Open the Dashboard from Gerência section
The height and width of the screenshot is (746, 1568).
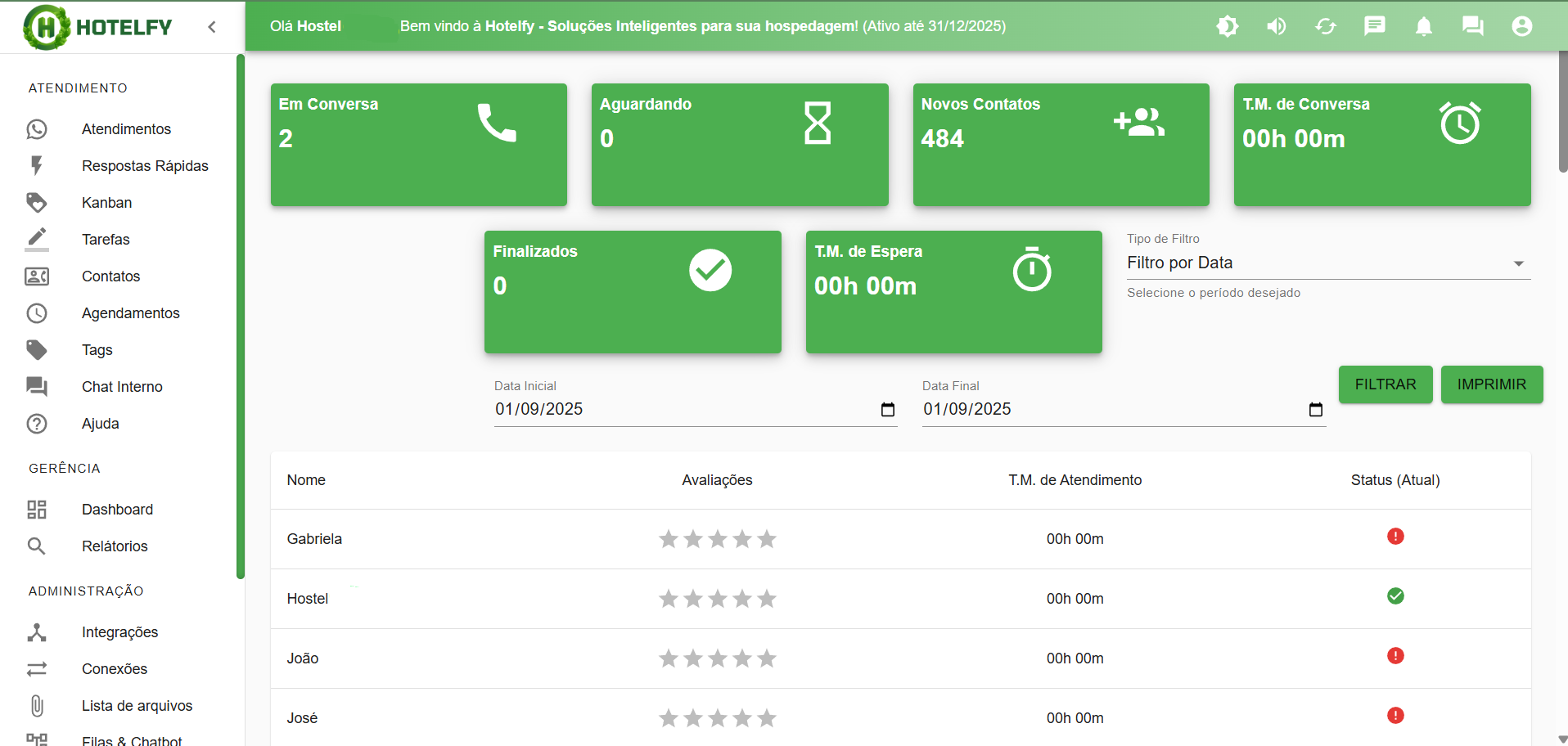(117, 509)
